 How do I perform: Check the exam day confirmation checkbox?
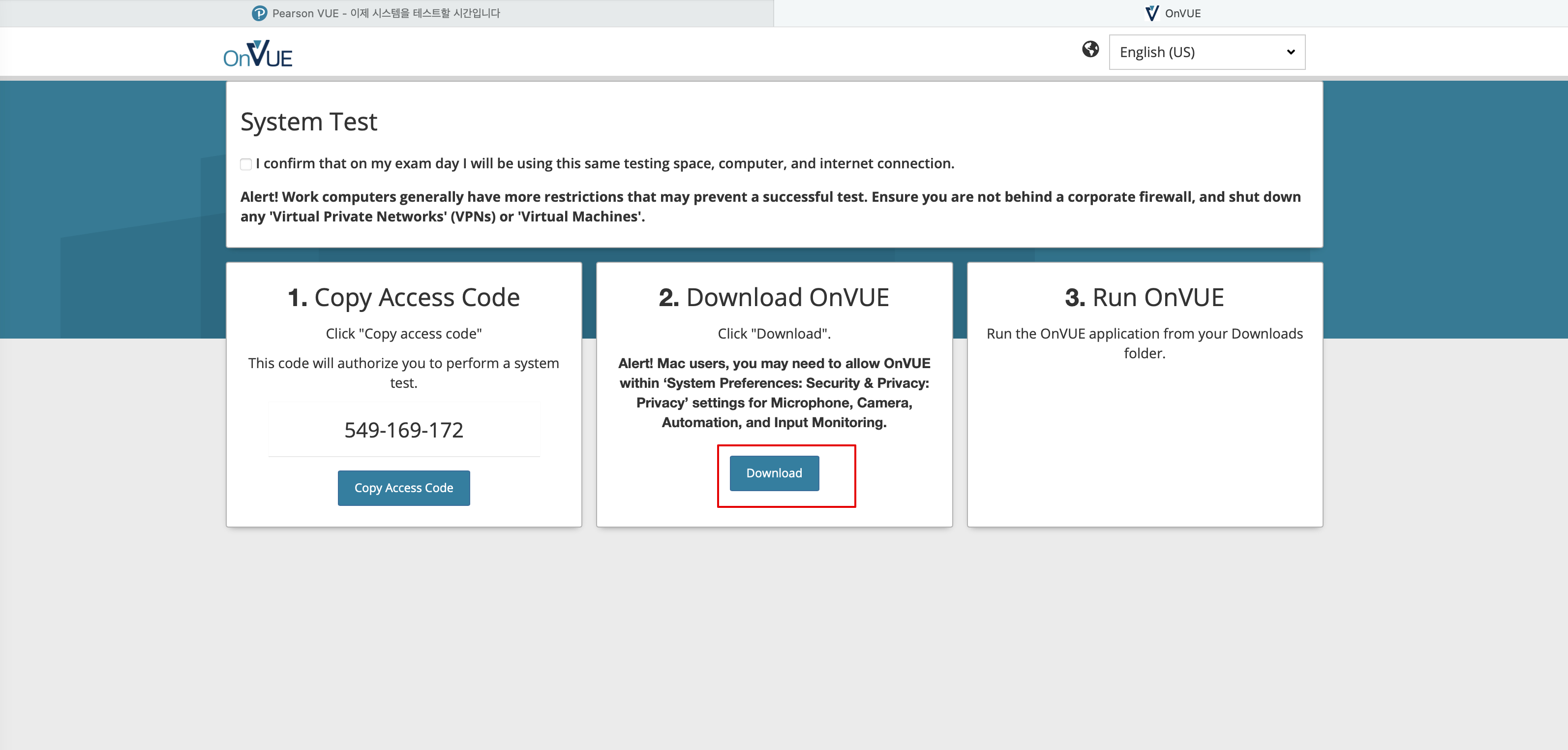tap(246, 164)
